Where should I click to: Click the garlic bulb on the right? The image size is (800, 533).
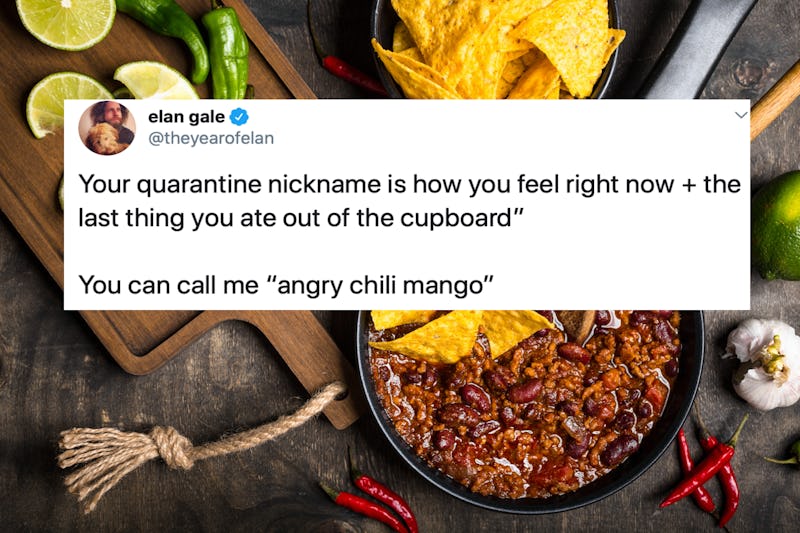762,363
